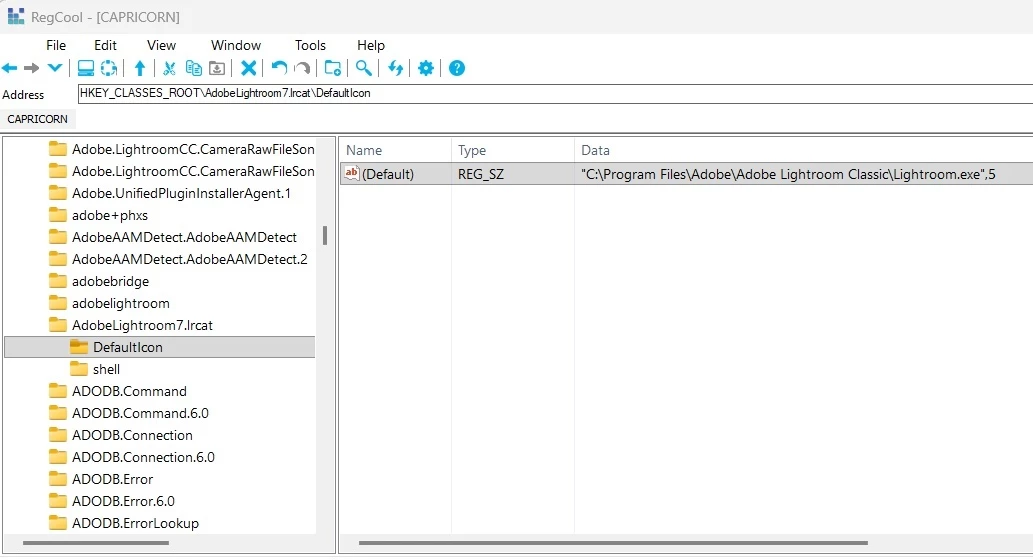Select the first Adobe.LightroomCC.CameraRawFileSon key
The image size is (1033, 560).
click(x=193, y=150)
